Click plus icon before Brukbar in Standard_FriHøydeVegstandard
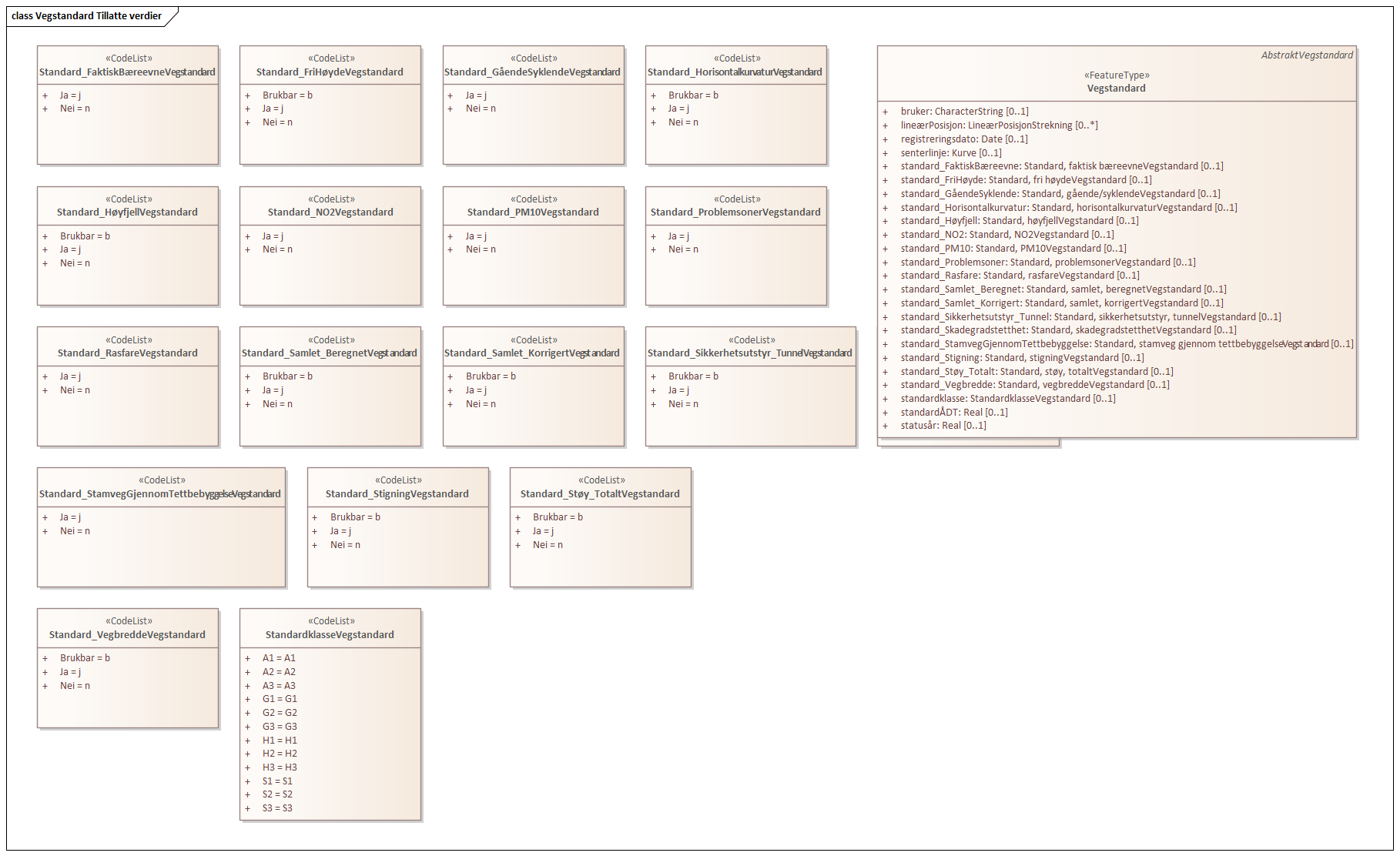1400x856 pixels. (x=248, y=96)
